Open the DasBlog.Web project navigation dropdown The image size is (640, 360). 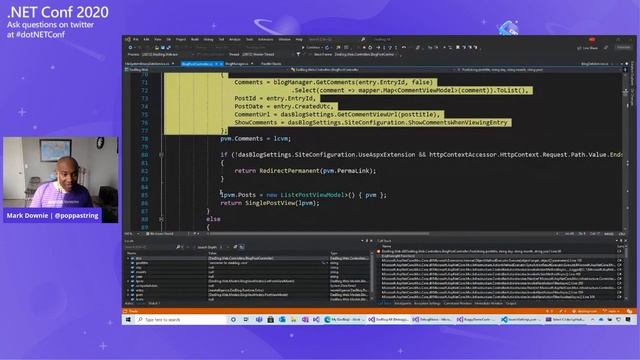tap(207, 70)
